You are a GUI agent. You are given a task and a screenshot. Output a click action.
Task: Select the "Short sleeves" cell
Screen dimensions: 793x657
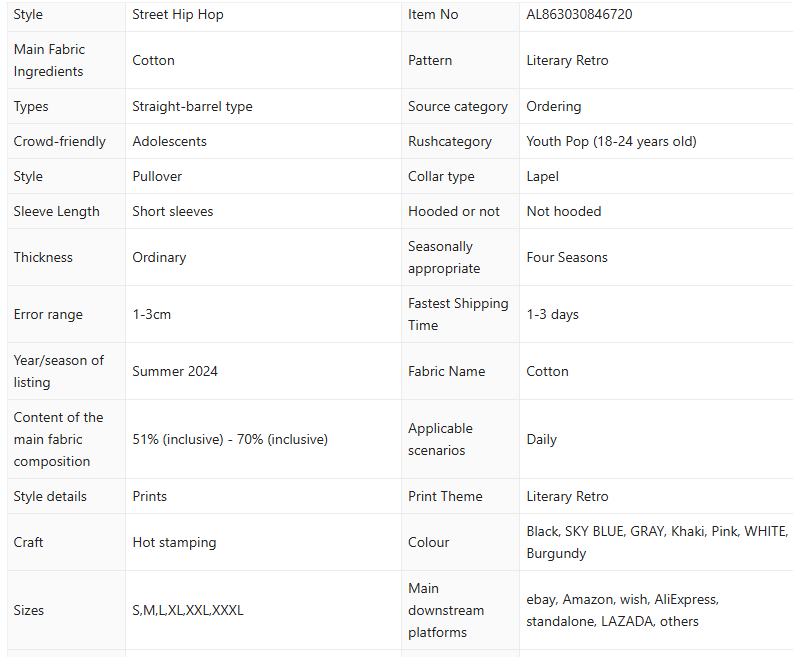pyautogui.click(x=172, y=211)
